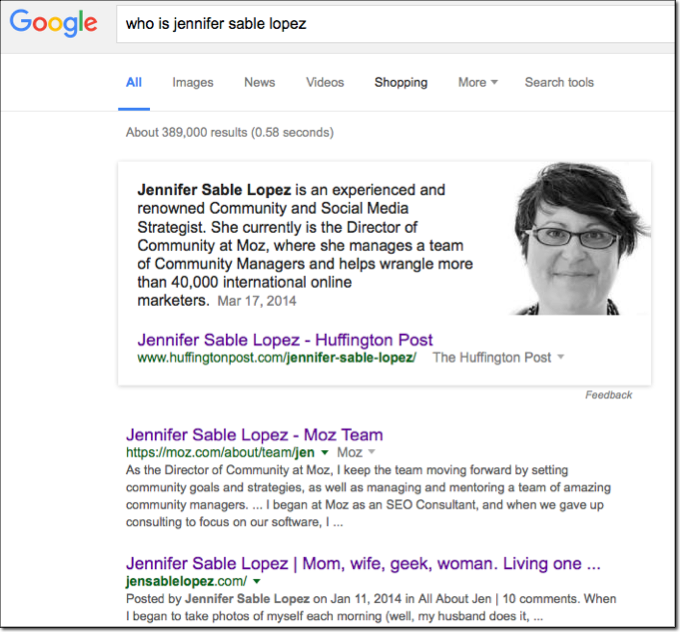Image resolution: width=680 pixels, height=632 pixels.
Task: Expand the gray The Huffington Post dropdown arrow
Action: (561, 358)
